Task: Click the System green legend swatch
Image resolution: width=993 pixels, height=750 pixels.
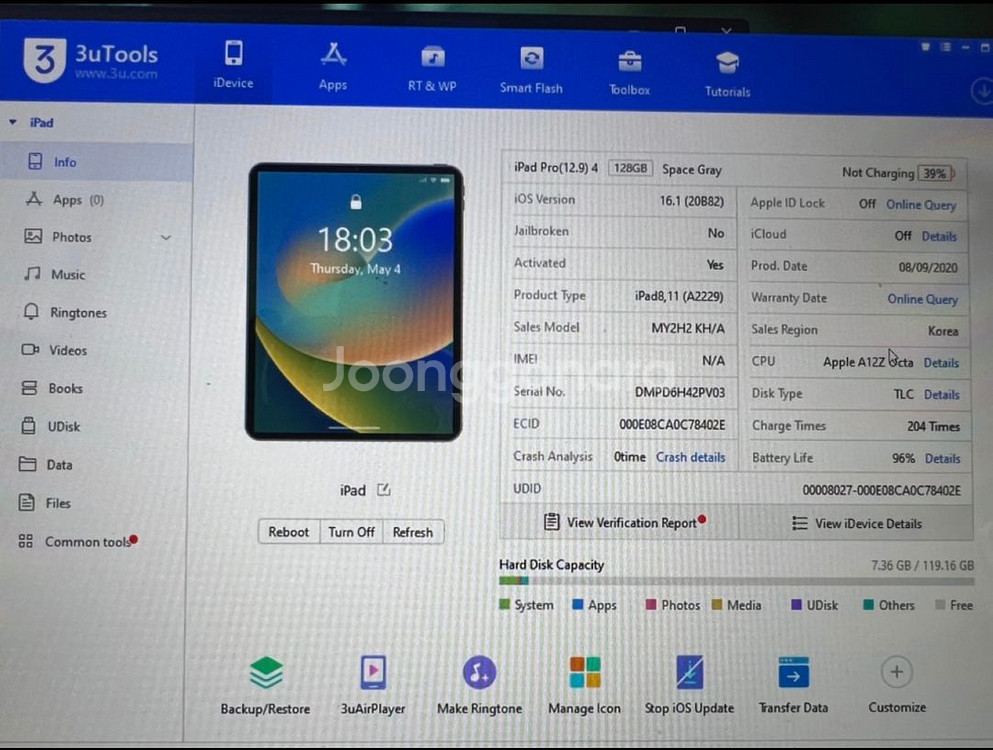Action: (505, 604)
